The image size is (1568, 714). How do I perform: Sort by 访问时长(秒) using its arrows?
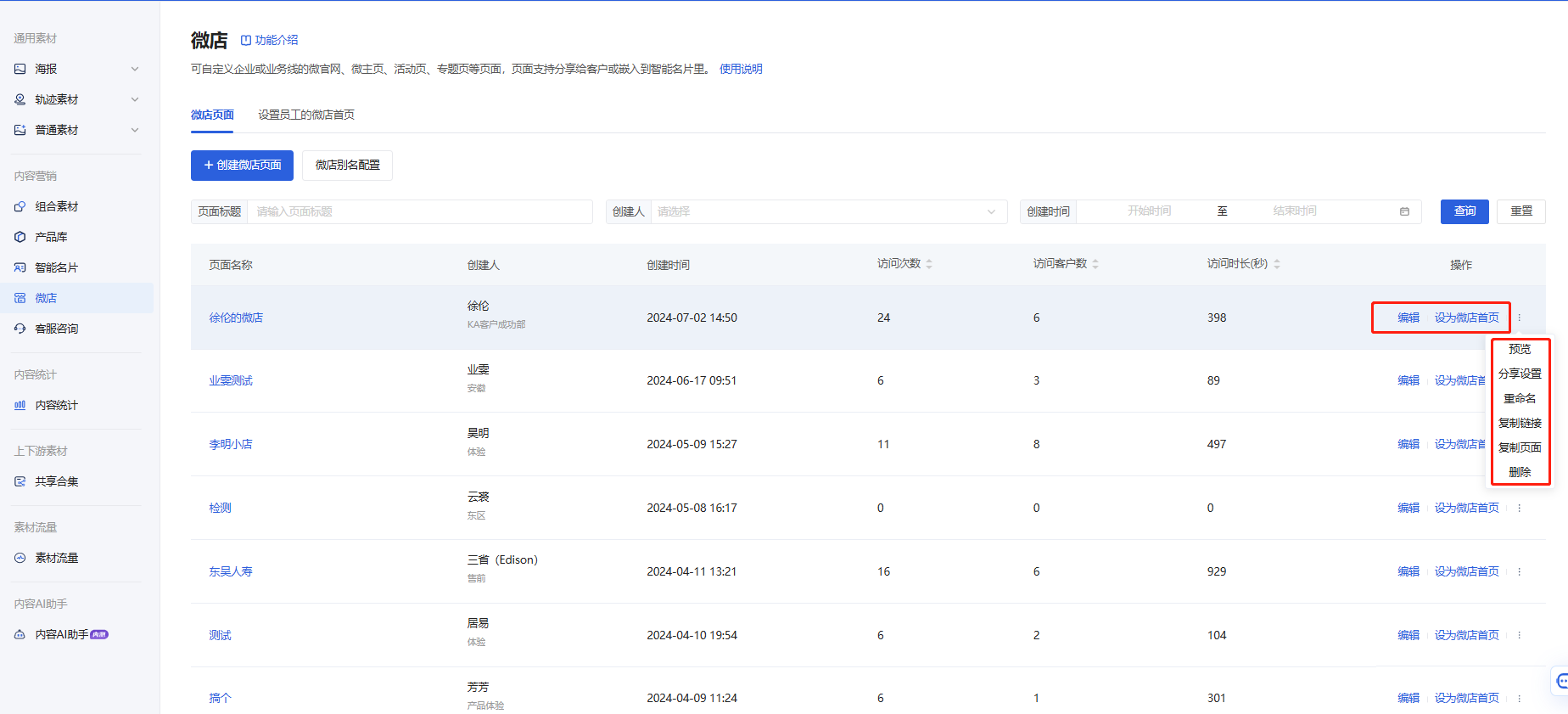[x=1277, y=264]
